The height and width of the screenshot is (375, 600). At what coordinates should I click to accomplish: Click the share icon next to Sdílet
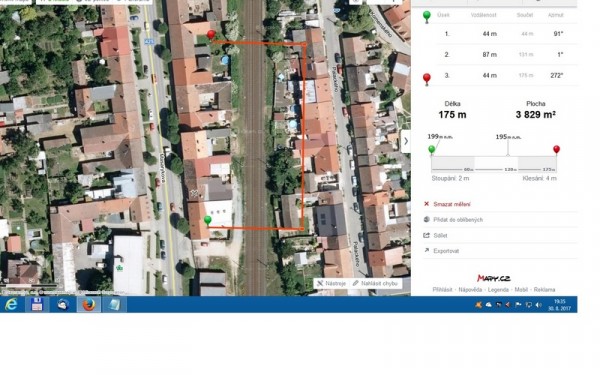coord(427,235)
